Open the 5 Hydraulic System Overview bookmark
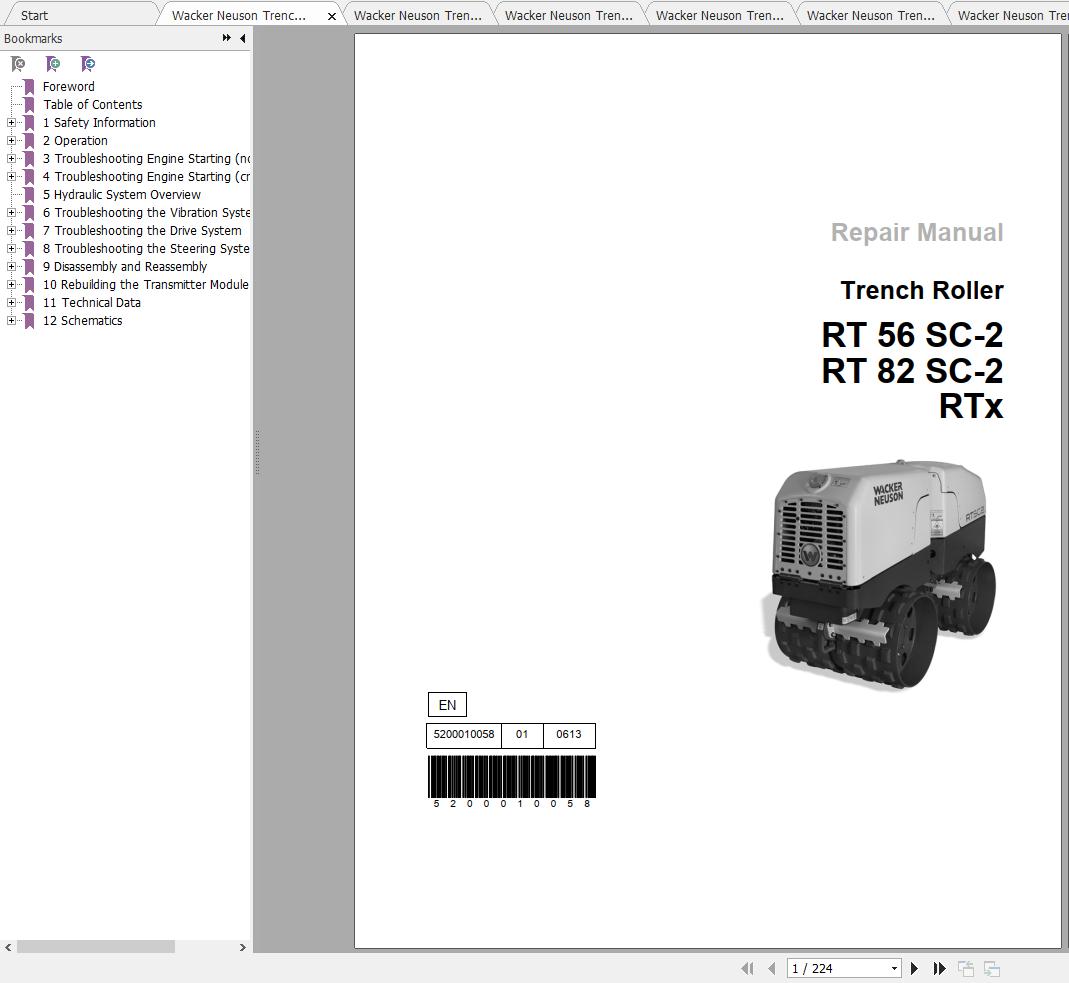 coord(121,194)
